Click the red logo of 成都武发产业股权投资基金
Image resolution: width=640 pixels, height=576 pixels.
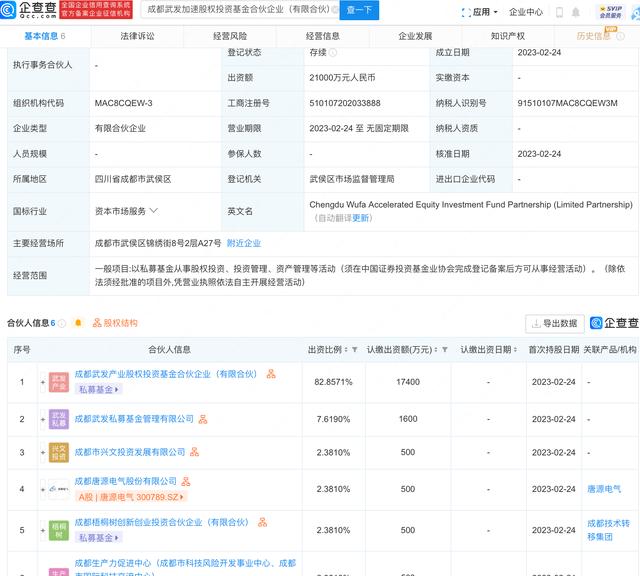coord(59,382)
